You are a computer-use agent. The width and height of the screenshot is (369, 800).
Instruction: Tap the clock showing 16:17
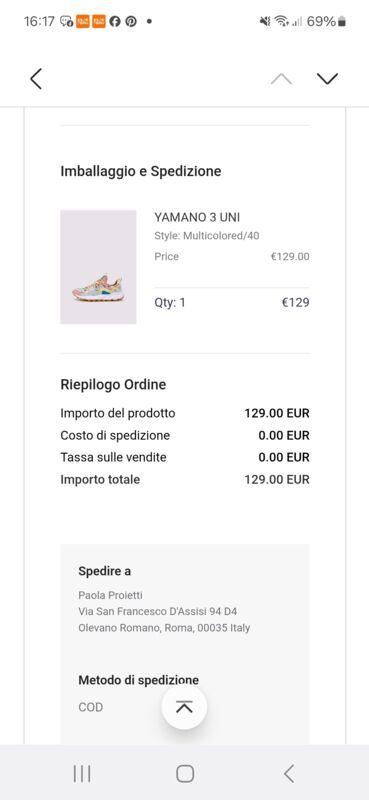[x=39, y=21]
